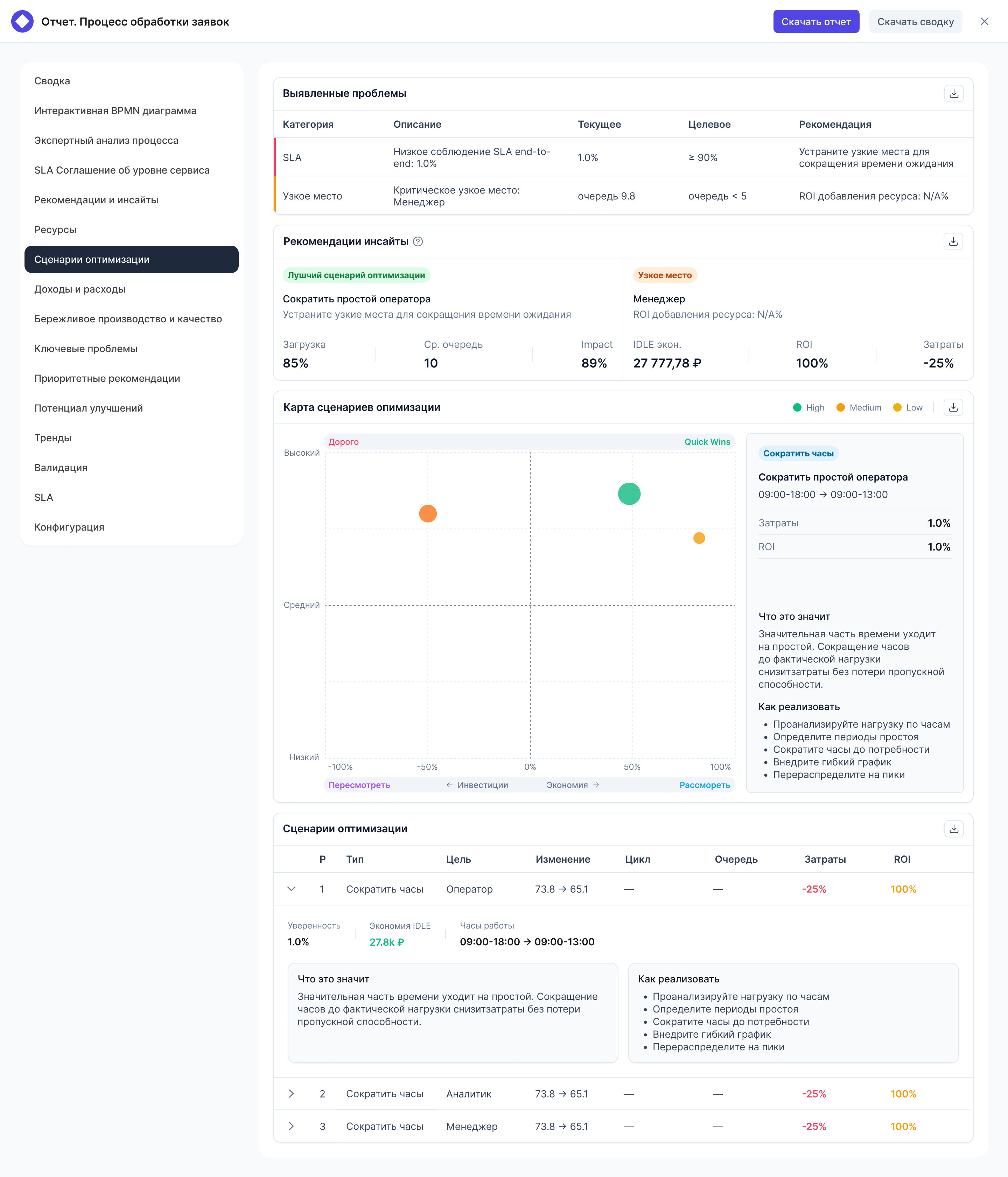The width and height of the screenshot is (1008, 1177).
Task: Click the app logo in header
Action: [x=22, y=22]
